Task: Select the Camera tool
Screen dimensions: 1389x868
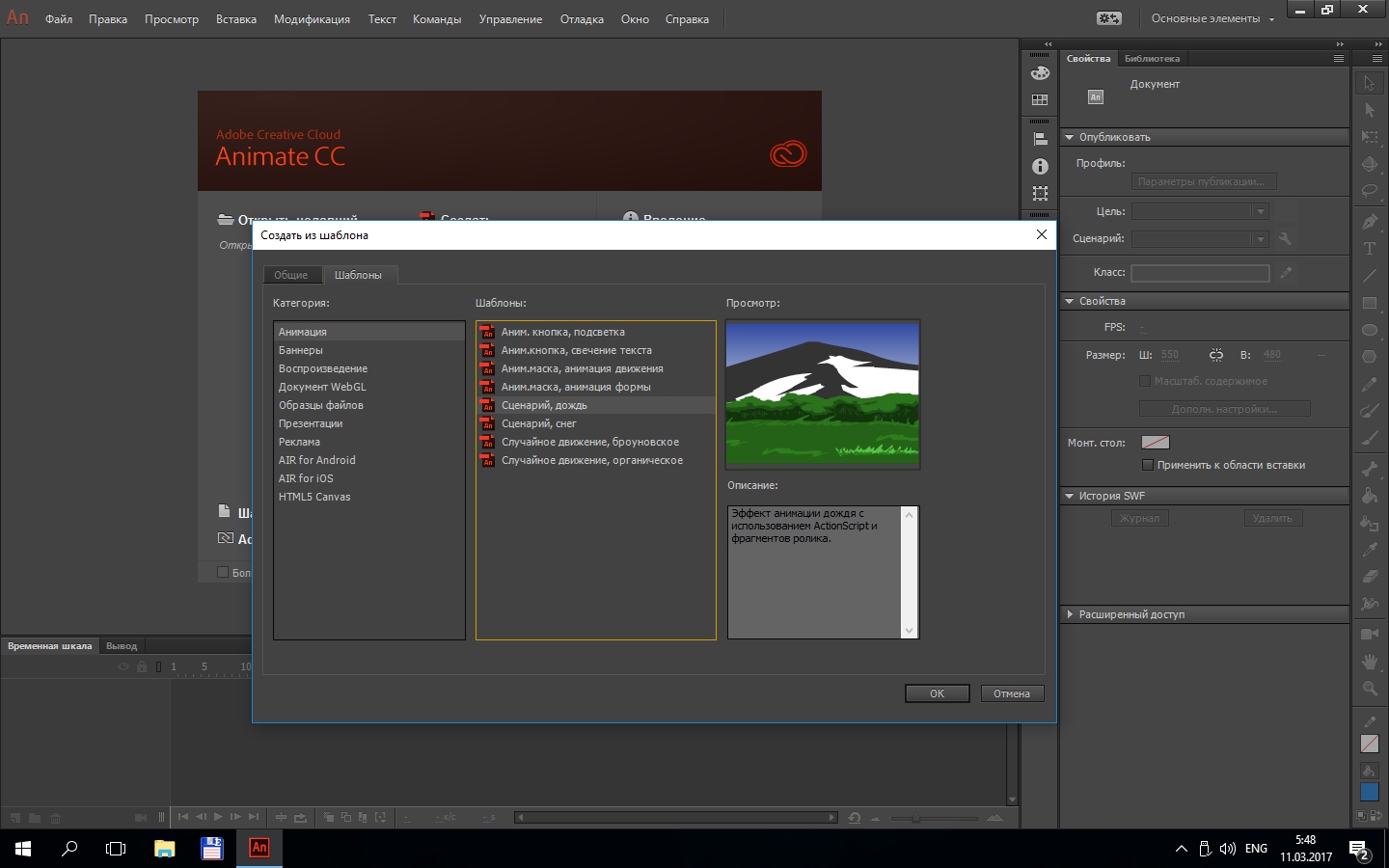Action: pos(1369,634)
